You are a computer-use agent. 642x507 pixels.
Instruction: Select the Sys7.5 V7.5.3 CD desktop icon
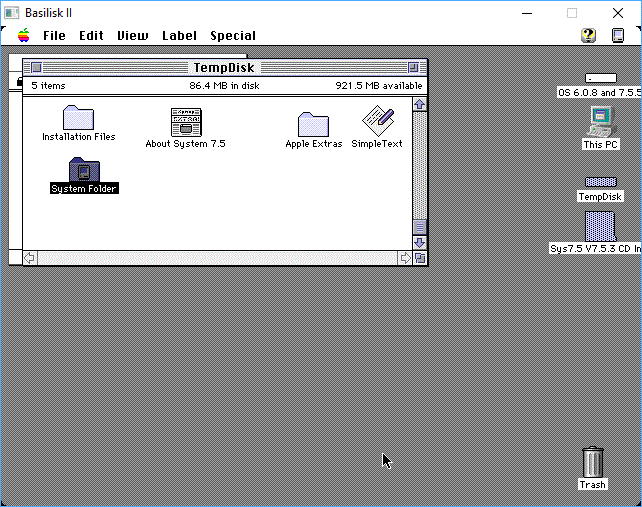click(600, 226)
